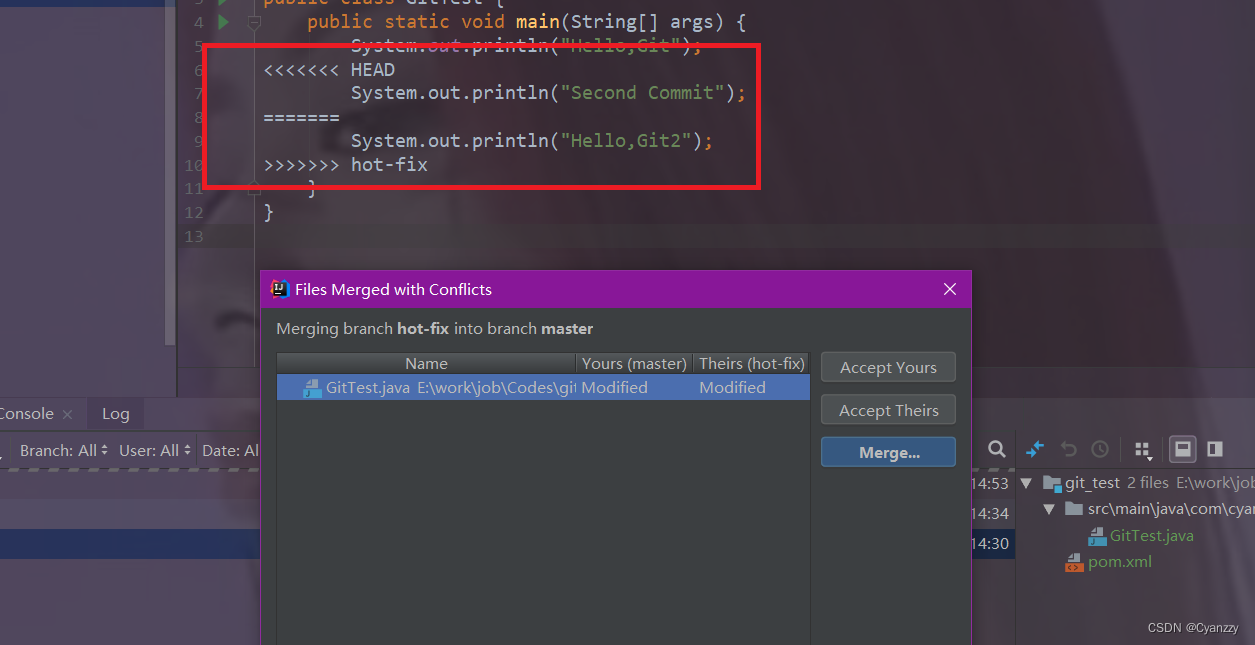Open the Branch: All filter dropdown
Viewport: 1255px width, 645px height.
(65, 450)
